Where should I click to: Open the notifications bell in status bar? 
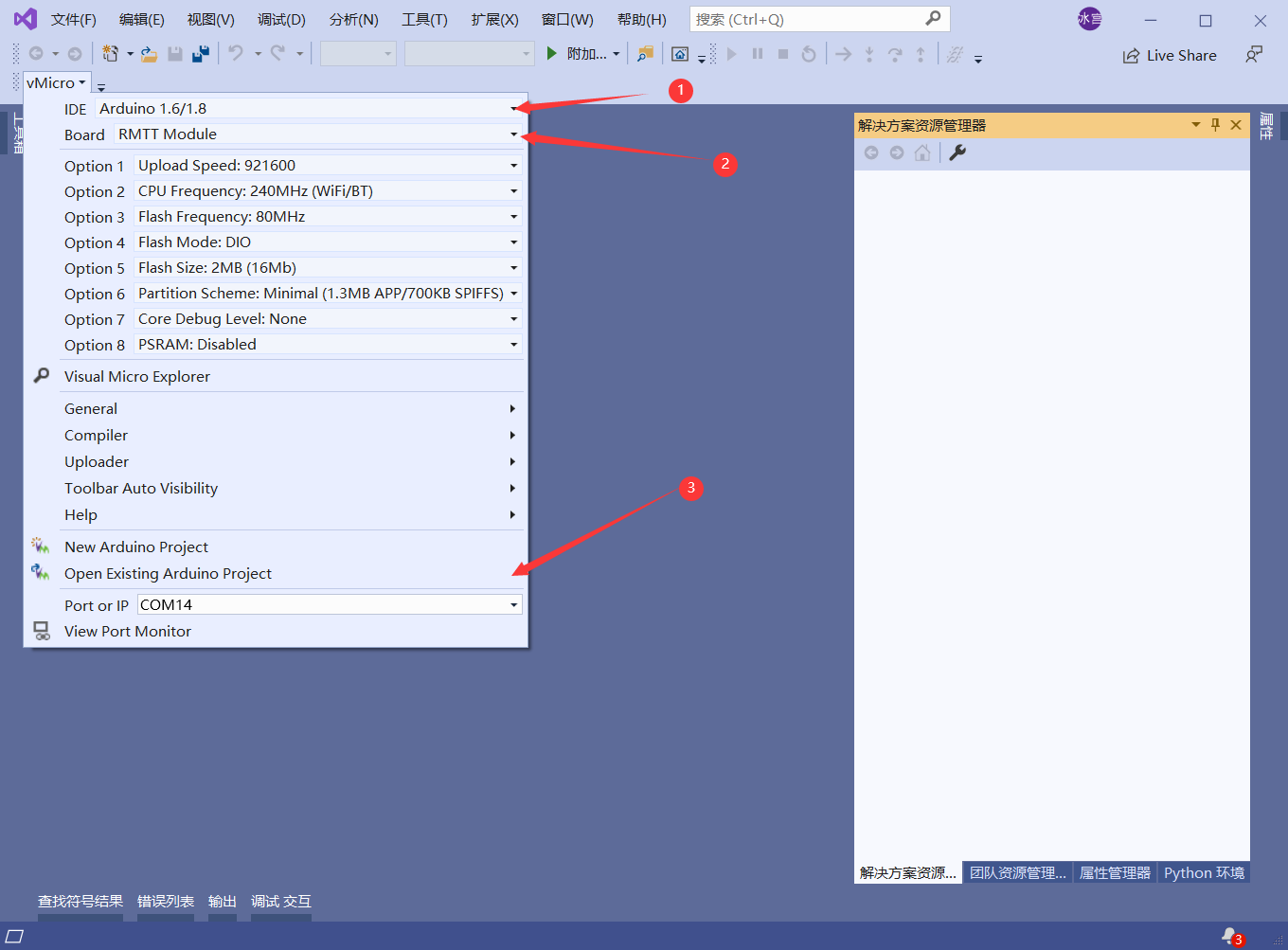click(x=1230, y=936)
